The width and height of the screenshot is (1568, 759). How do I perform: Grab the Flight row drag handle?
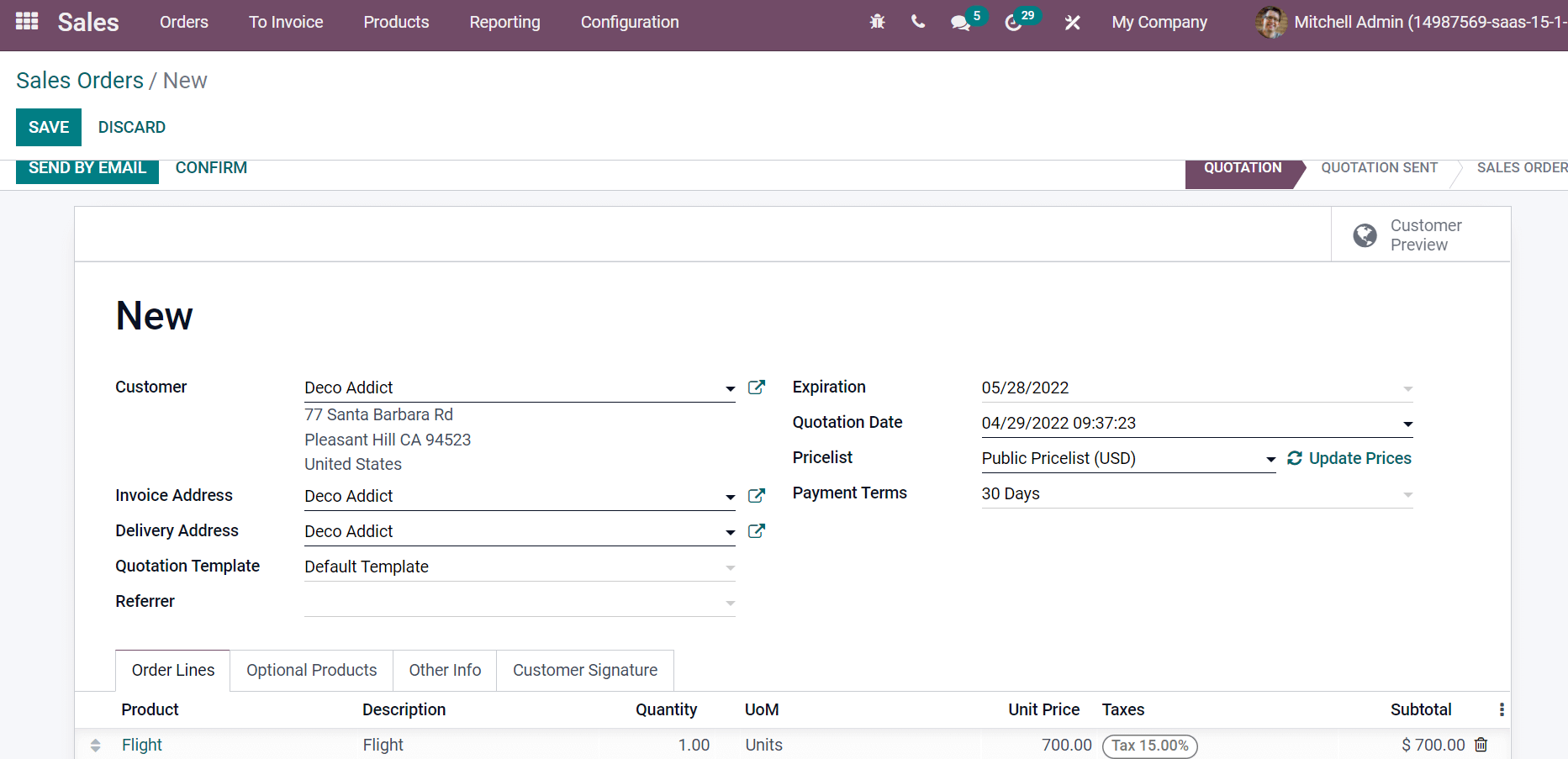coord(95,746)
